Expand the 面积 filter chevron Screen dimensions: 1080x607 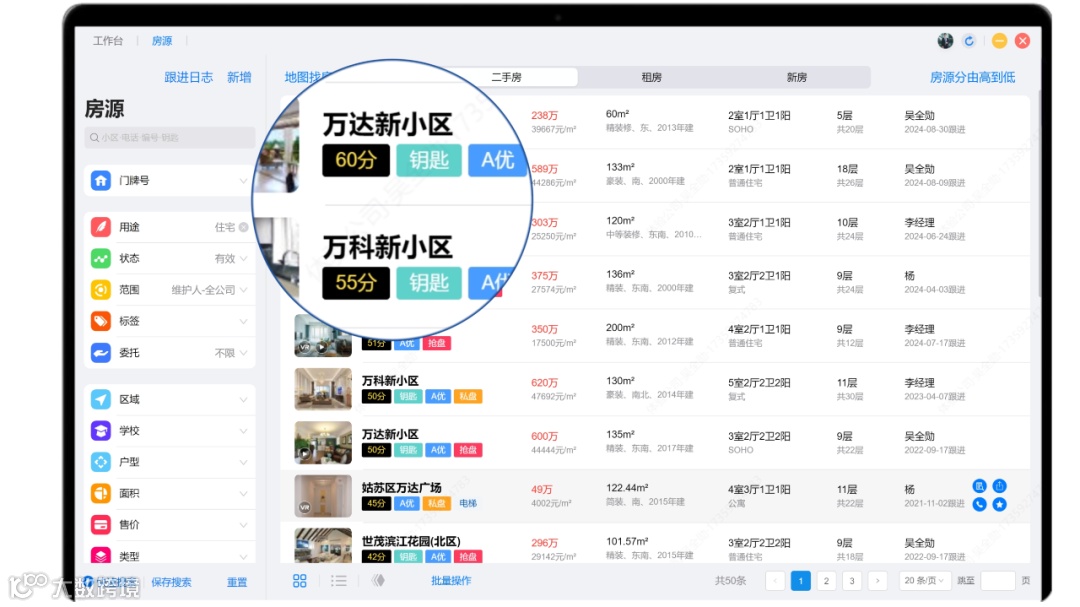pos(243,493)
